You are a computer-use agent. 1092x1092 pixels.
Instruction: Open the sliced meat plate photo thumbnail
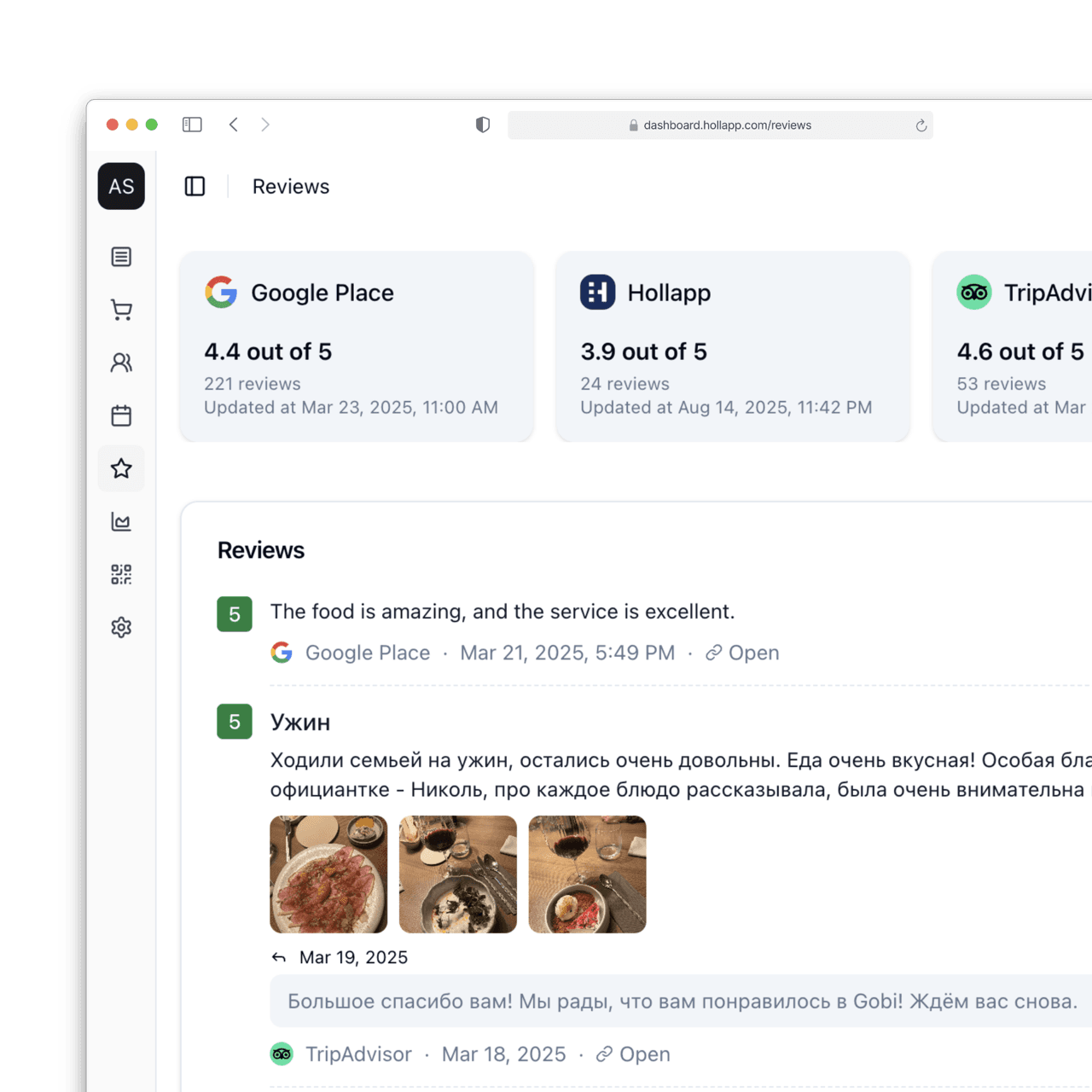point(328,874)
